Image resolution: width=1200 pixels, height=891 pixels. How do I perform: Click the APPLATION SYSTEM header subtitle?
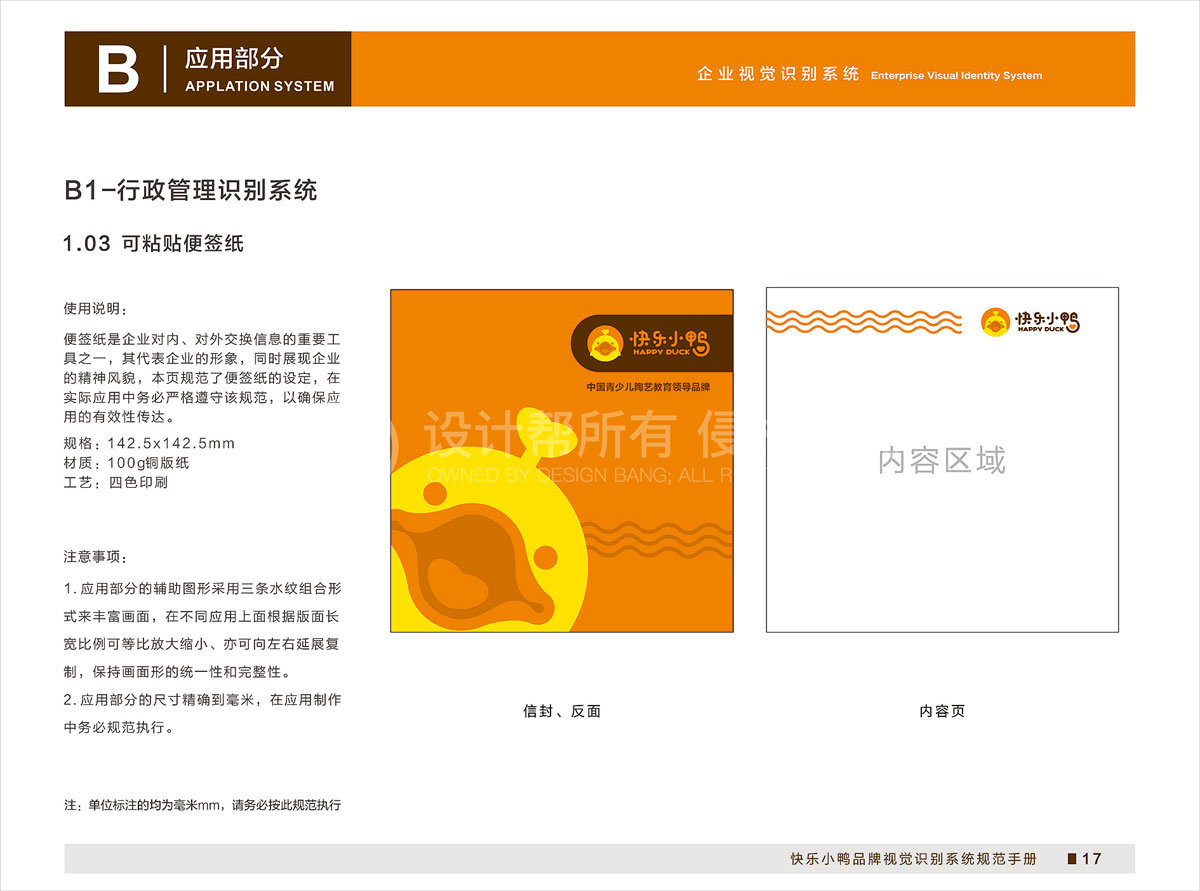point(260,86)
